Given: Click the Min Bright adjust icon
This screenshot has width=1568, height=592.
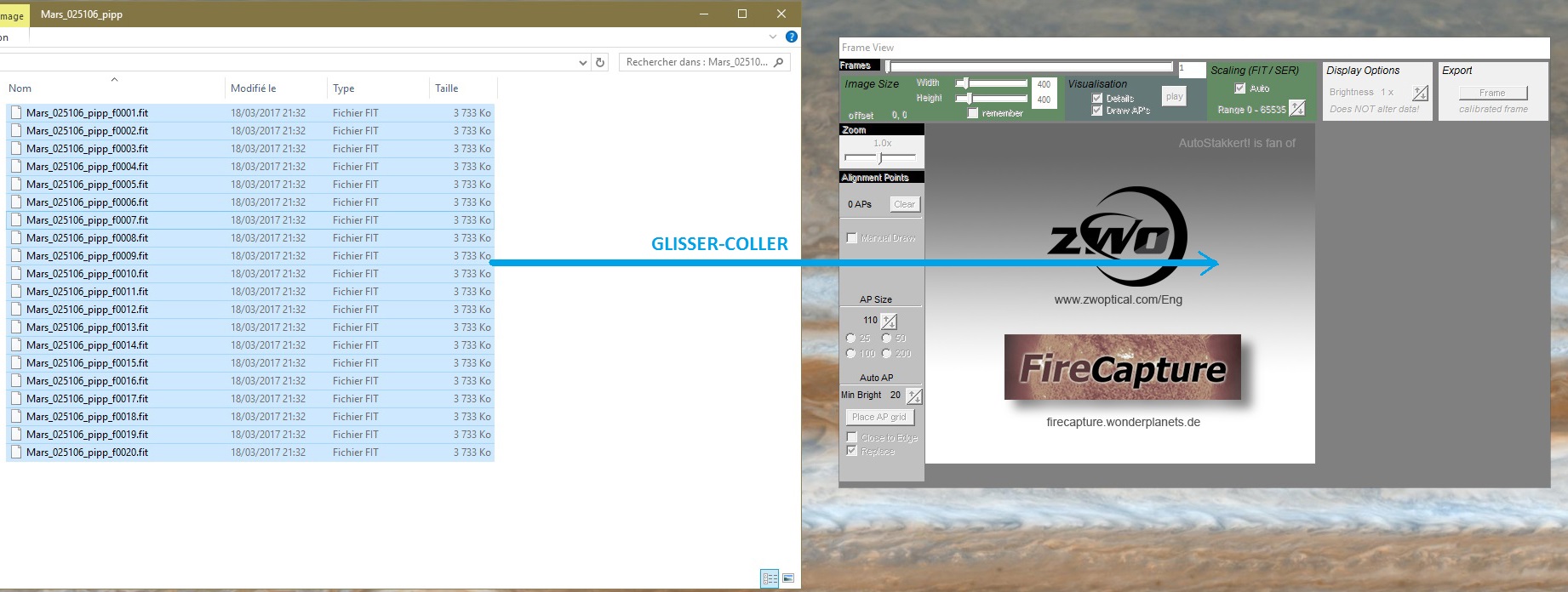Looking at the screenshot, I should coord(914,396).
